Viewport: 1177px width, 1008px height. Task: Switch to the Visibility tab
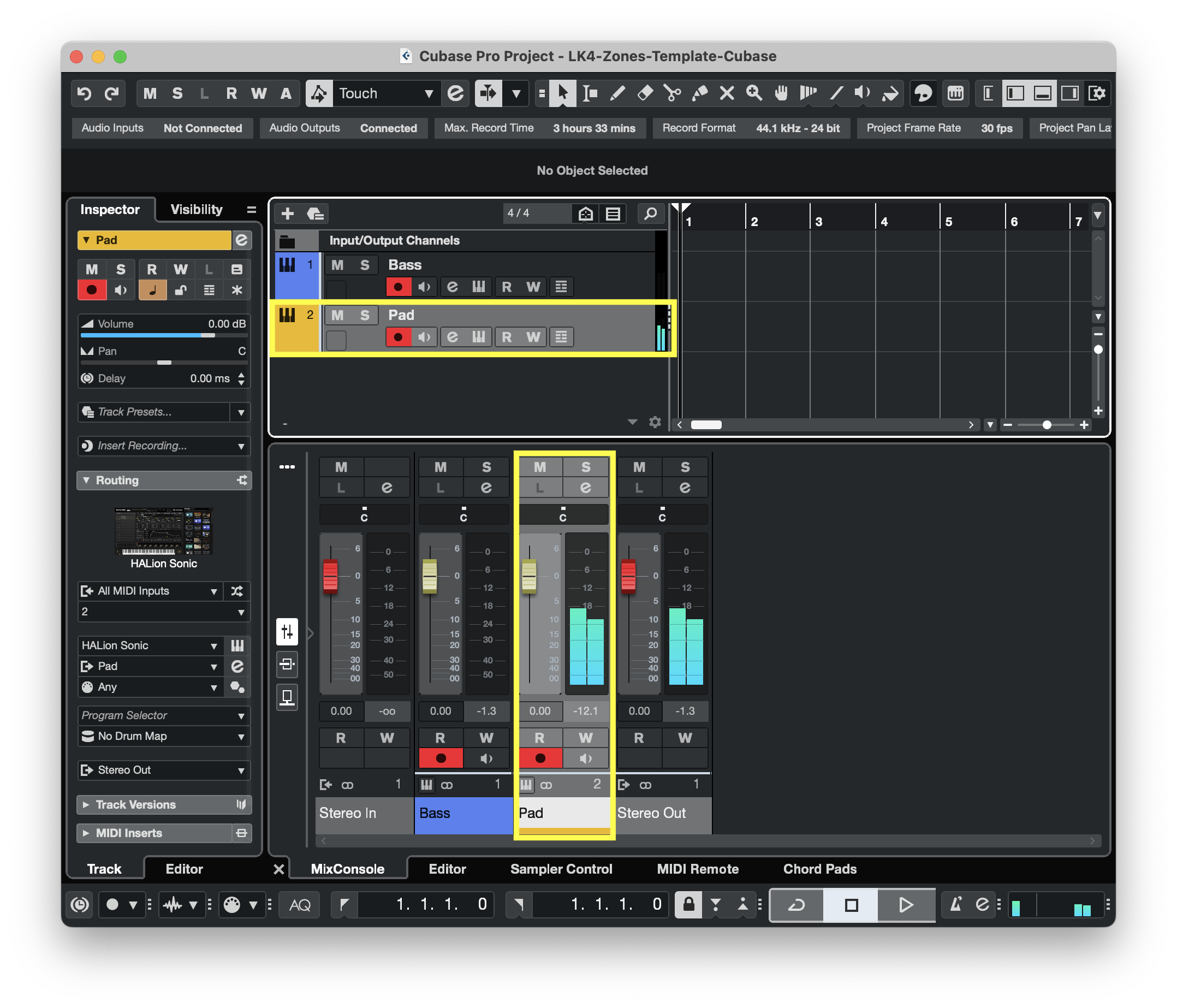[x=197, y=210]
